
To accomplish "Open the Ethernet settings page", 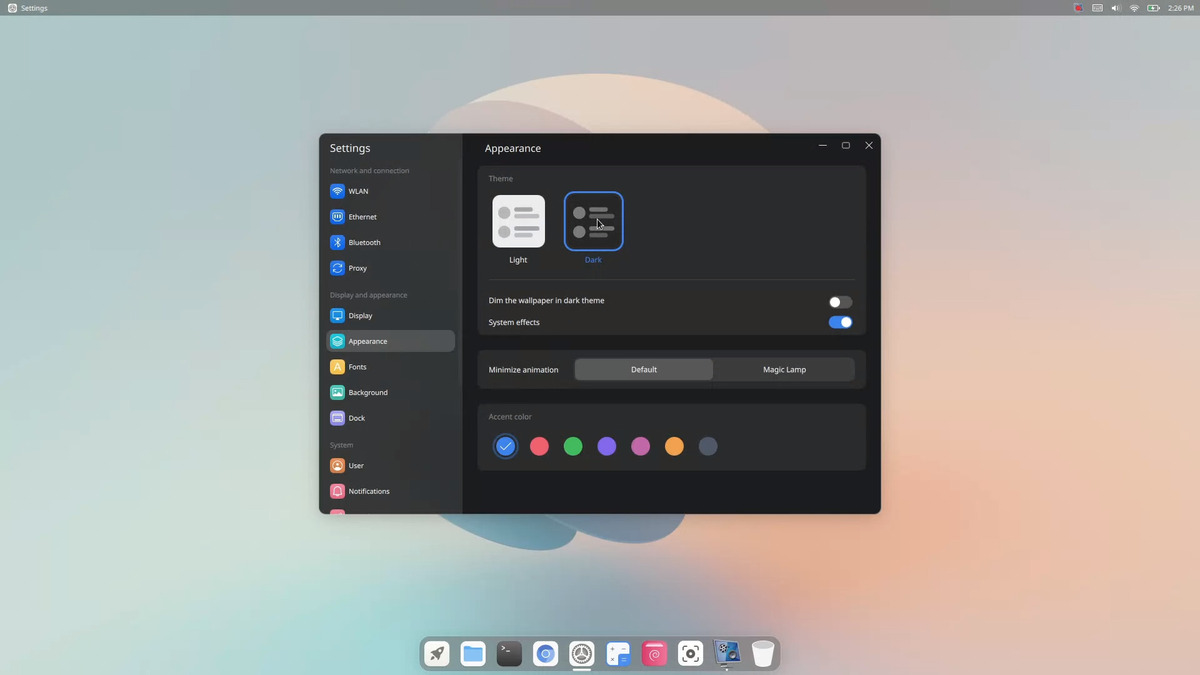I will point(390,217).
